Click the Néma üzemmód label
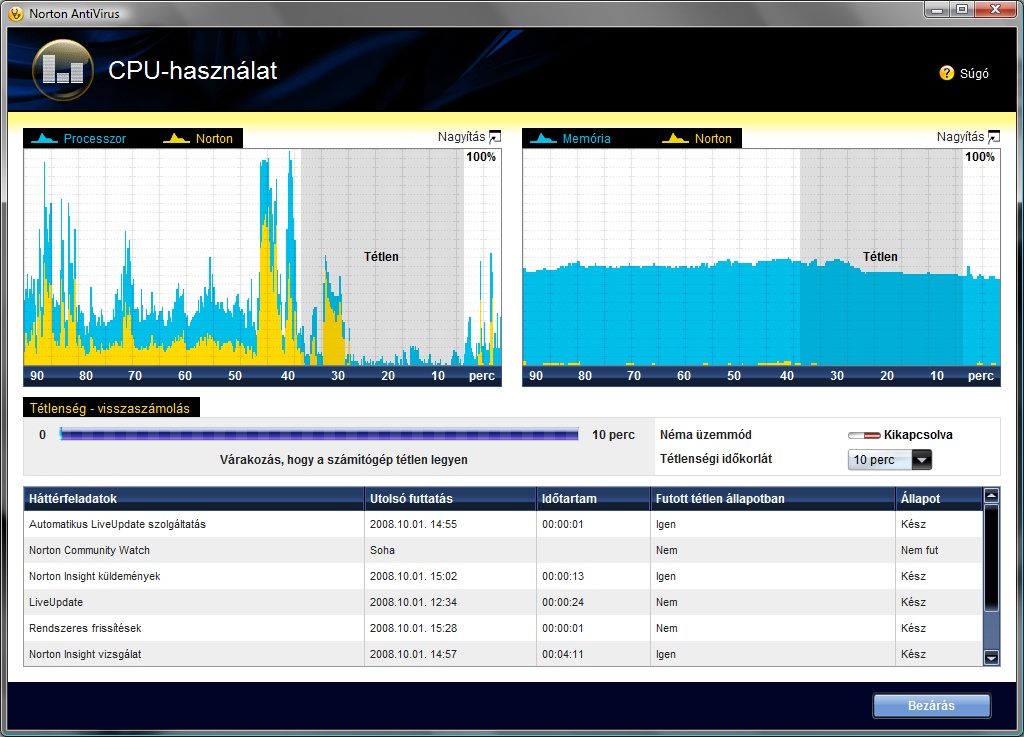Image resolution: width=1024 pixels, height=737 pixels. click(x=705, y=435)
